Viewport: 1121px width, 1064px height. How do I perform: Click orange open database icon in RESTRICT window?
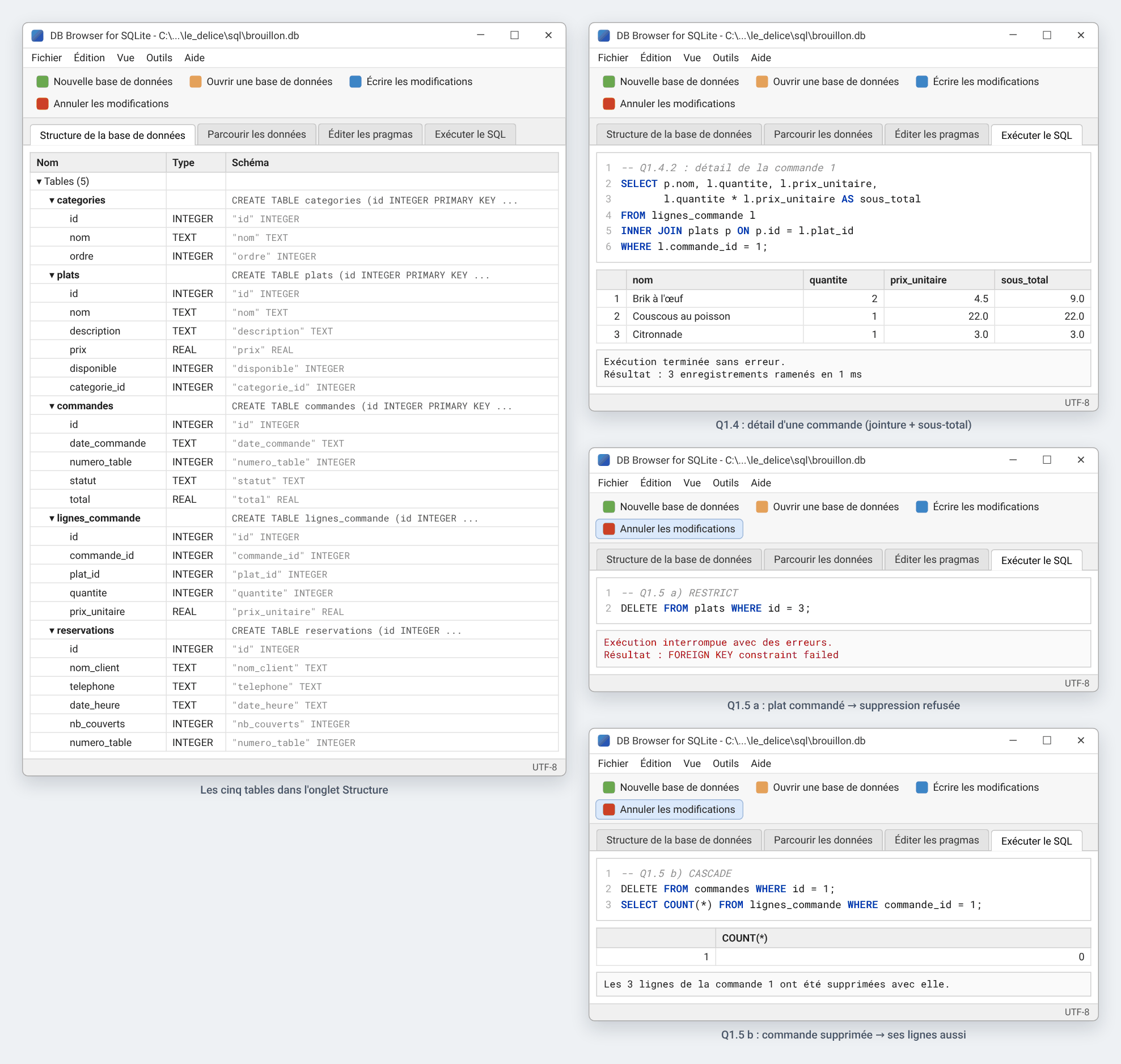[x=762, y=506]
